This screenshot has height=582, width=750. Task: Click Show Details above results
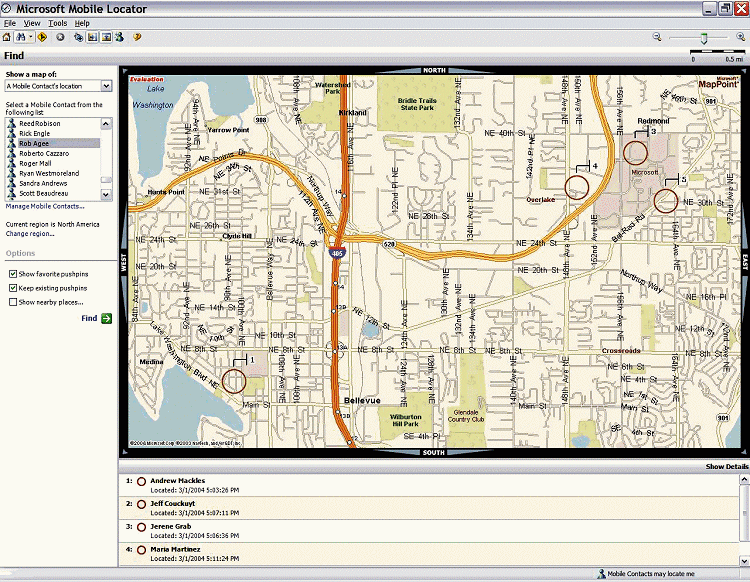point(727,466)
